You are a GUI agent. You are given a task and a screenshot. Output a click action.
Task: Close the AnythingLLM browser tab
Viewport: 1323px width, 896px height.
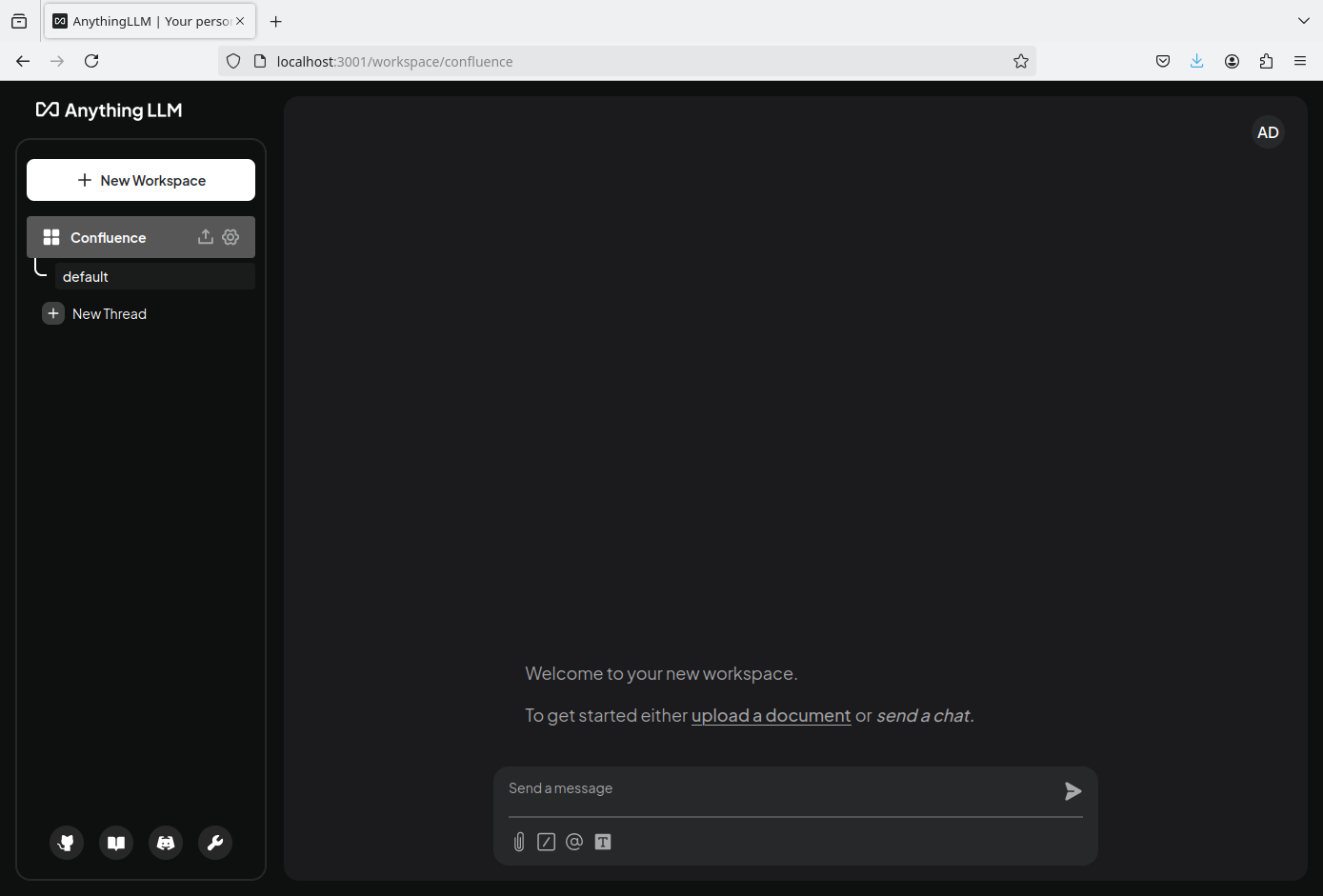[x=240, y=21]
